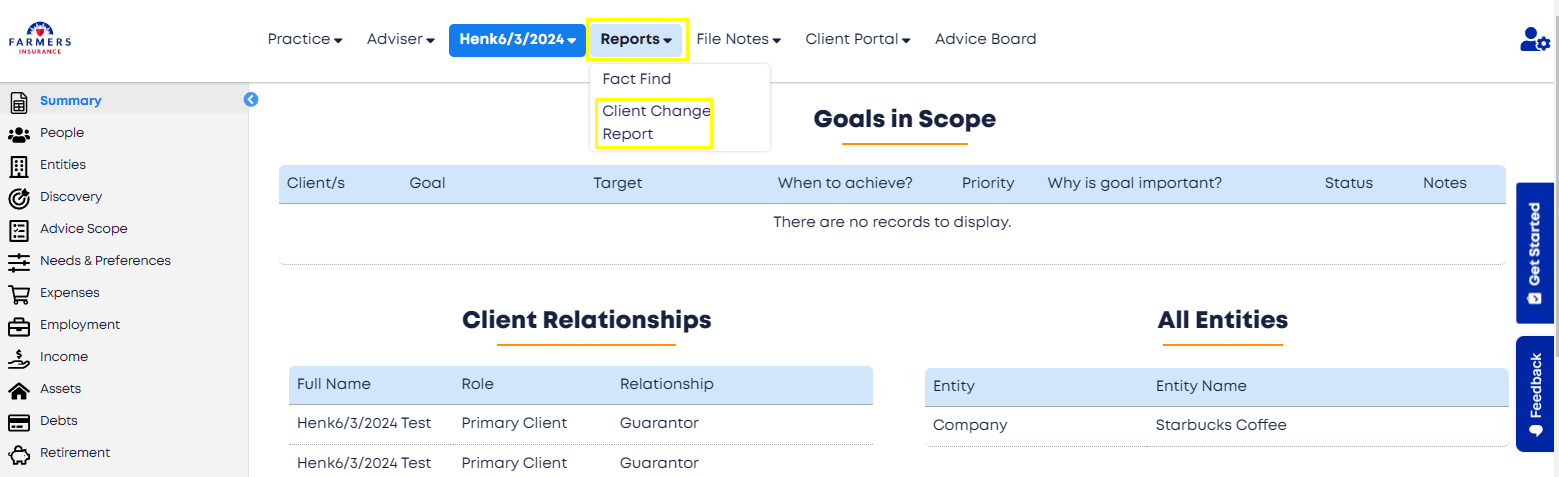Image resolution: width=1559 pixels, height=477 pixels.
Task: Collapse the sidebar with the blue chevron
Action: (251, 99)
